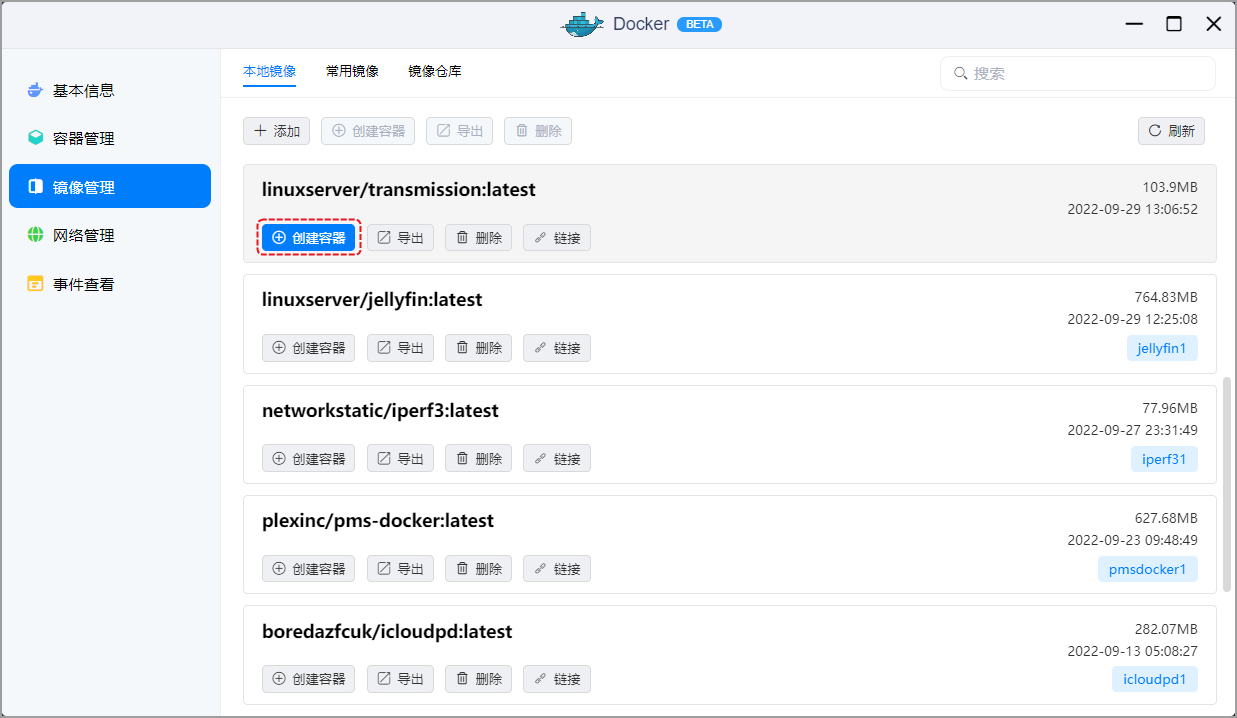Click 导出 for the jellyfin image
The height and width of the screenshot is (718, 1237).
point(400,347)
